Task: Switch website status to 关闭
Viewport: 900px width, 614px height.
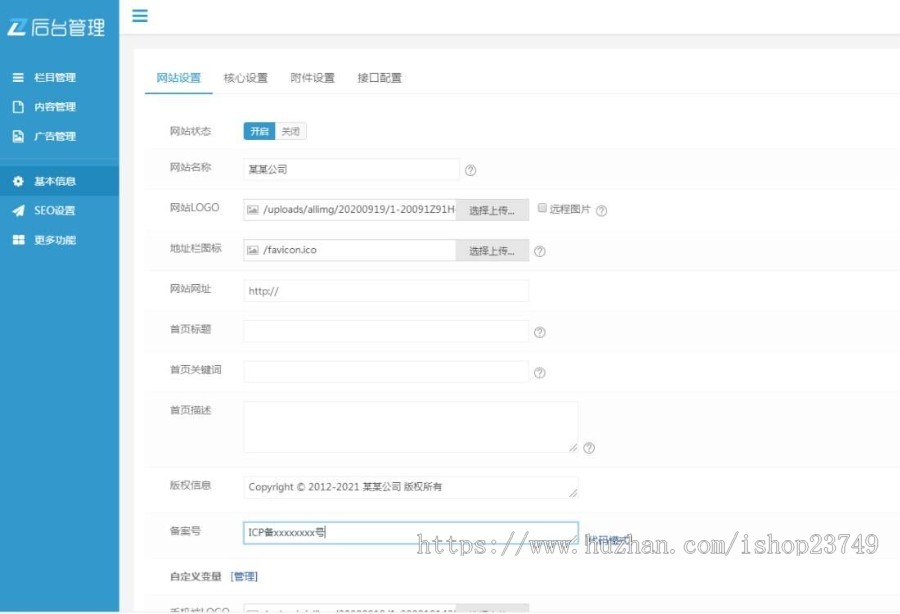Action: pos(290,131)
